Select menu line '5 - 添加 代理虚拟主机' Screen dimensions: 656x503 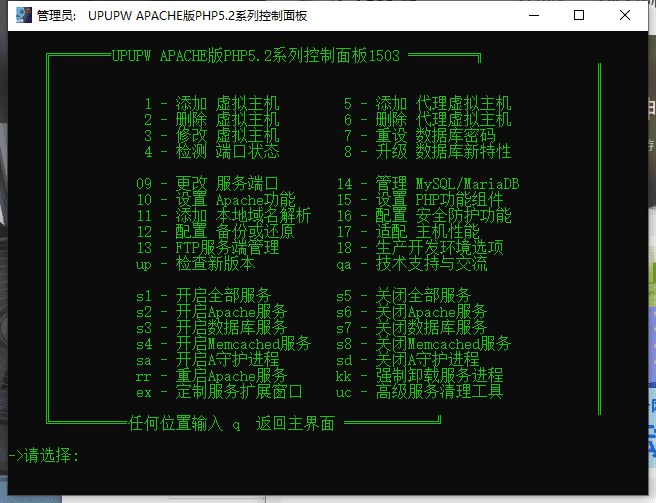pyautogui.click(x=428, y=104)
